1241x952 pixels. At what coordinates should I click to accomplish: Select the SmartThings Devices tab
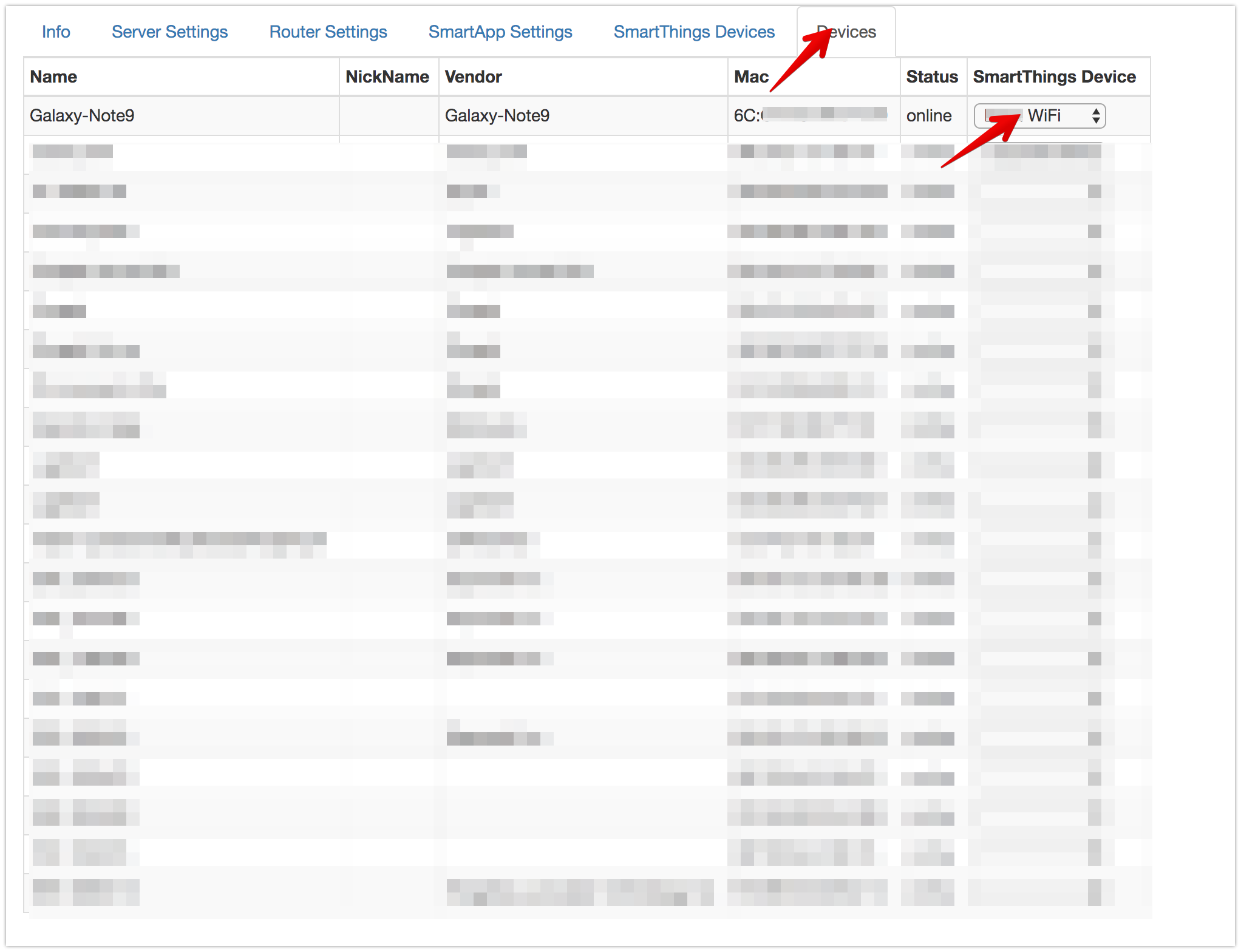693,32
